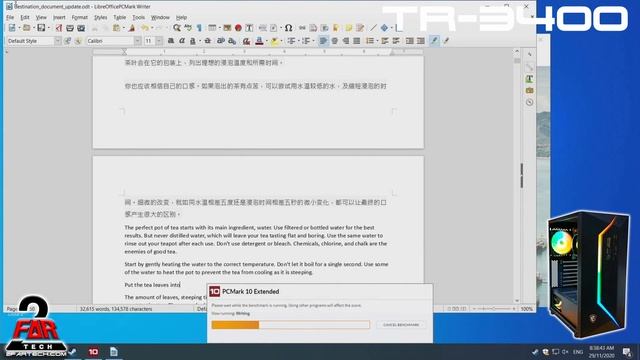Click the Open file folder icon
Image resolution: width=640 pixels, height=360 pixels.
27,28
